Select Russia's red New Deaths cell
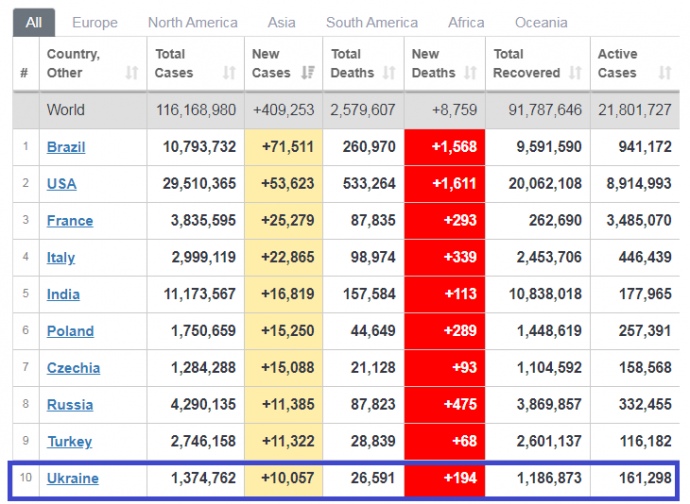Viewport: 690px width, 504px height. (445, 405)
